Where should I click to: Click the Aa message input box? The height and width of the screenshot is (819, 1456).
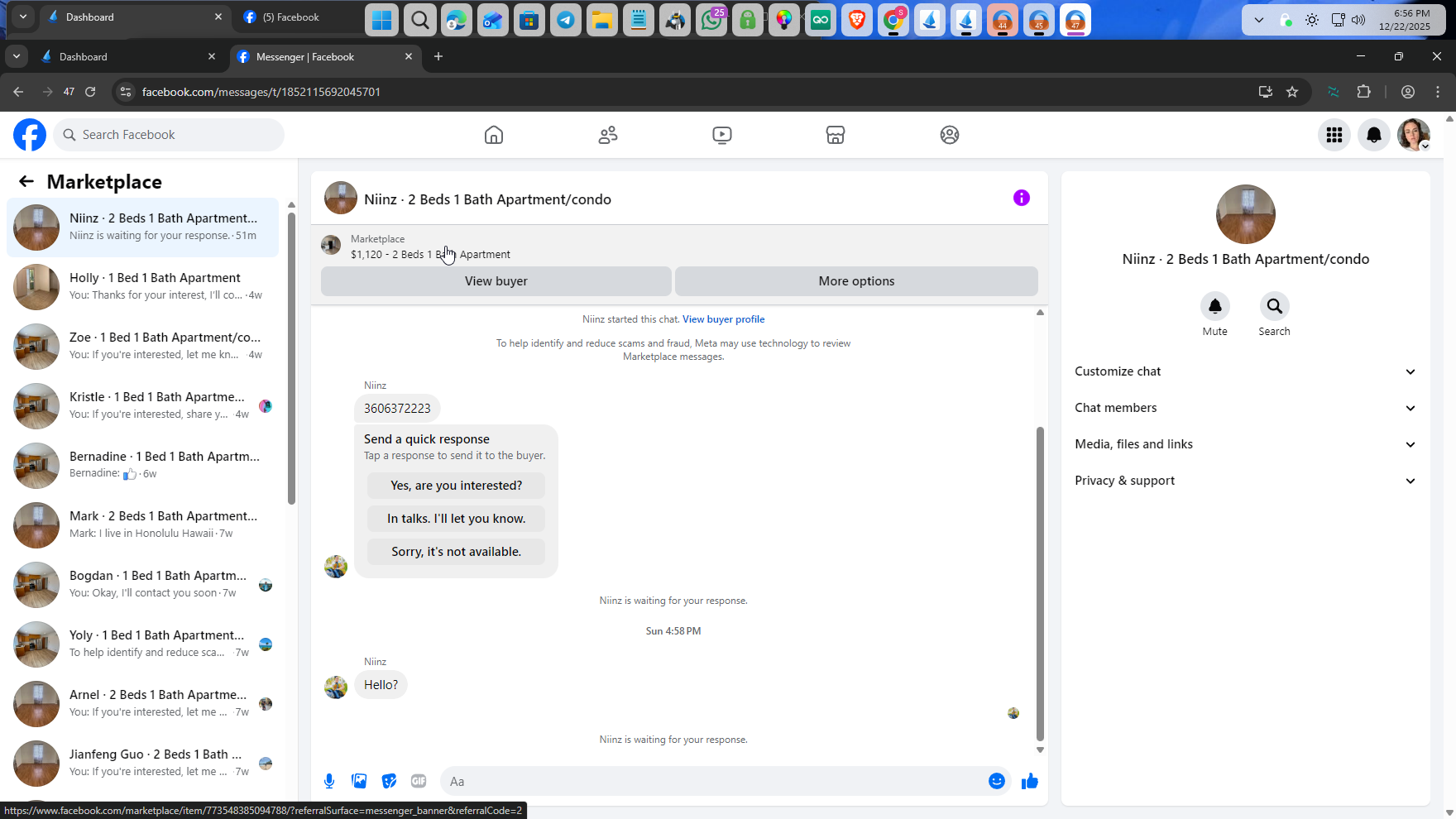tap(713, 781)
